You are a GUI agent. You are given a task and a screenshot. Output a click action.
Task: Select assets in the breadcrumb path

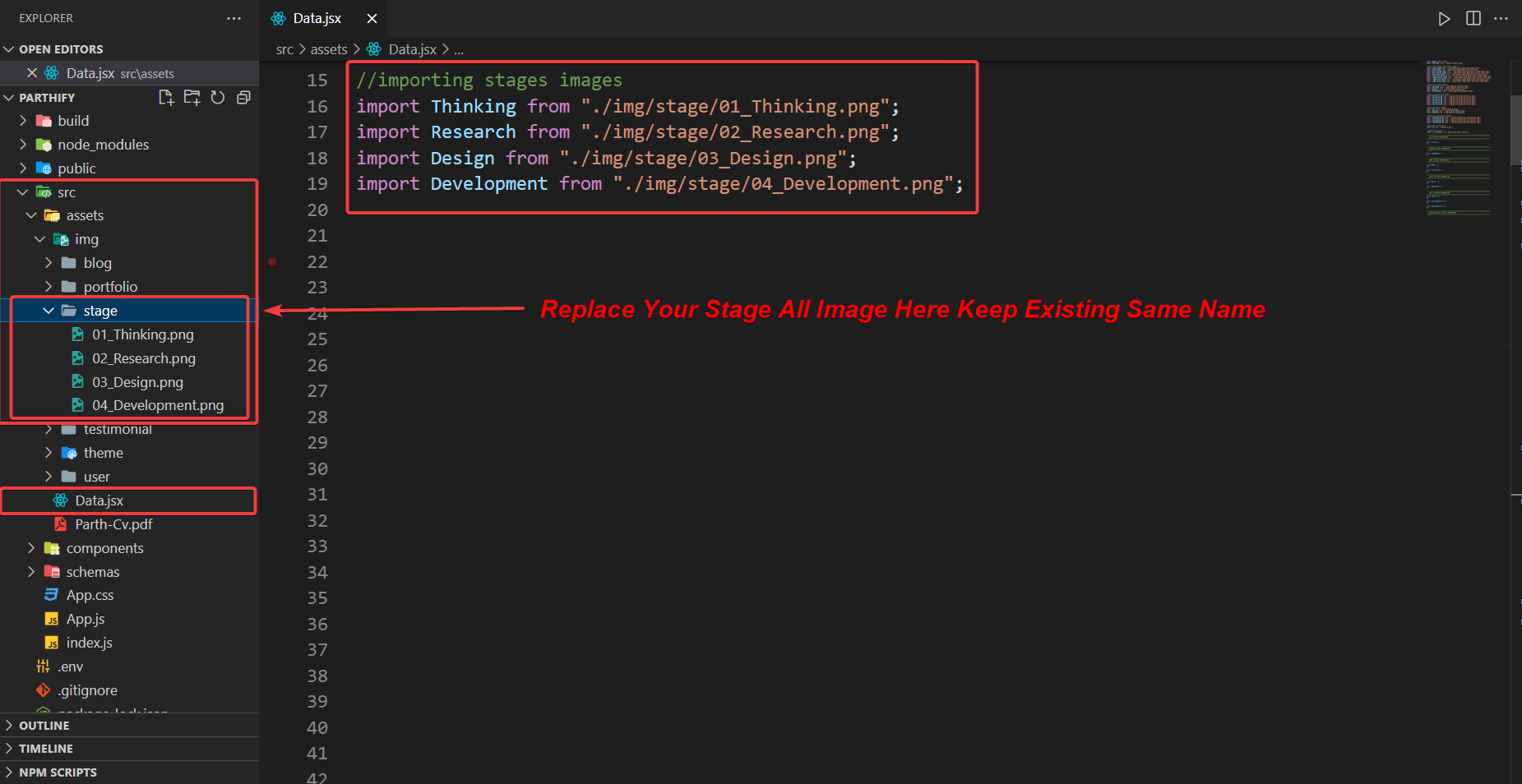pos(329,49)
